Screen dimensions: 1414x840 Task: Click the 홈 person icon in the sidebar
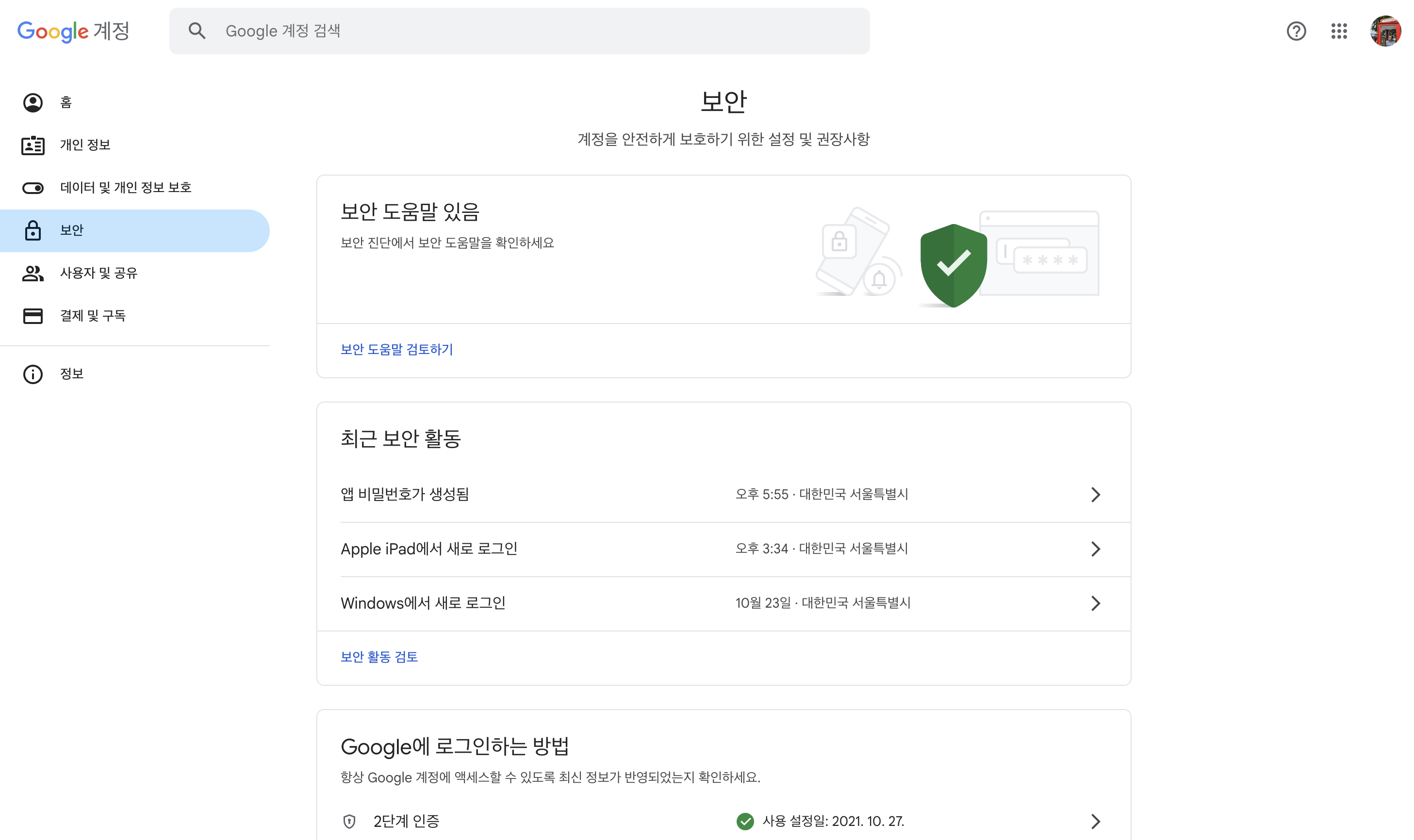(x=33, y=102)
